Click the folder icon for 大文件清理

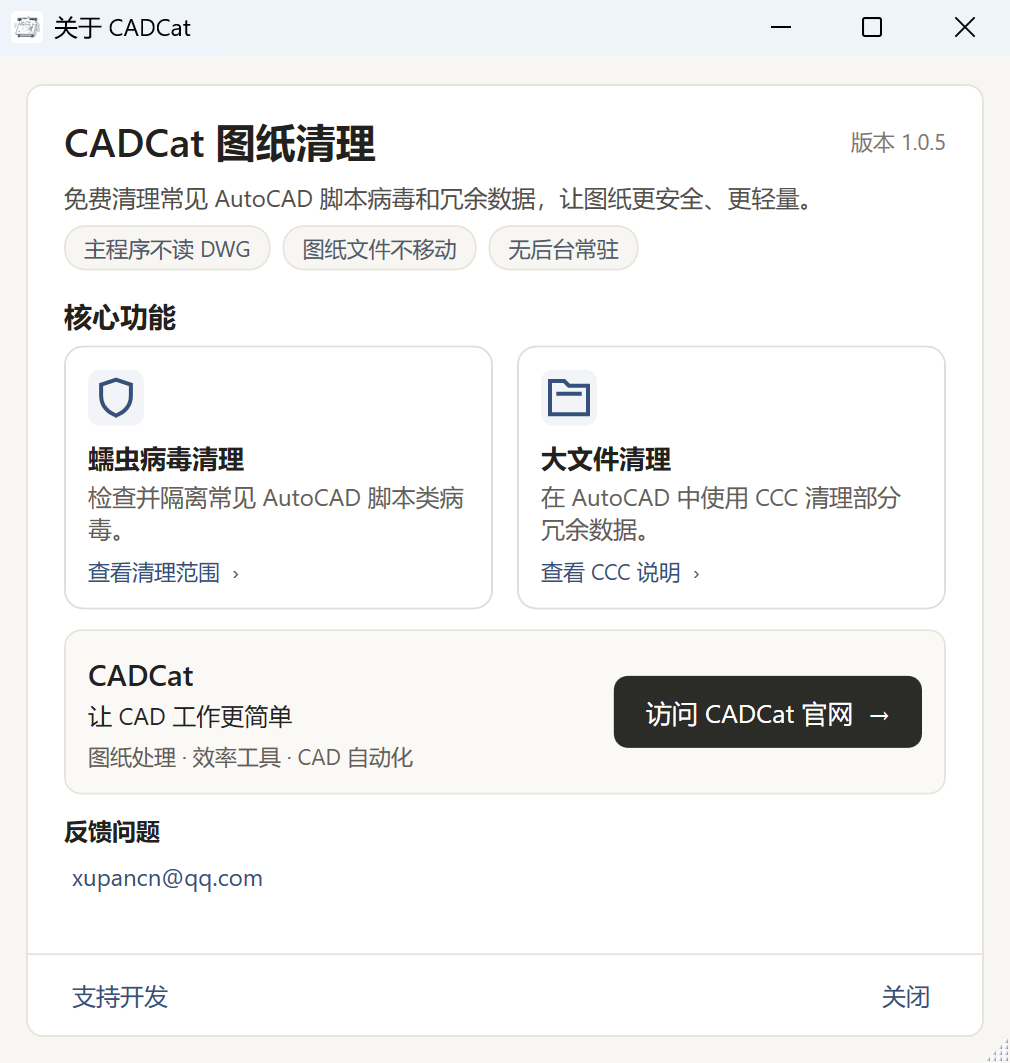click(x=569, y=397)
